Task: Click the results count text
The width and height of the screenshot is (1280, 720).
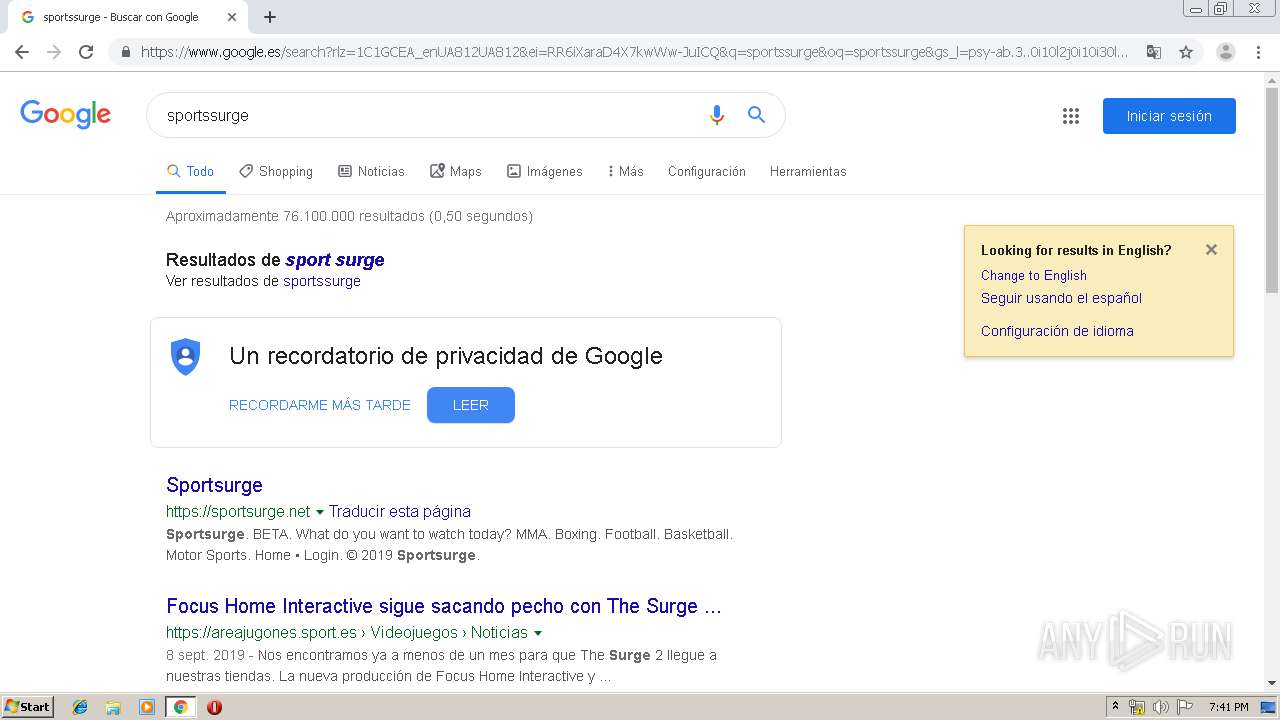Action: click(x=349, y=216)
